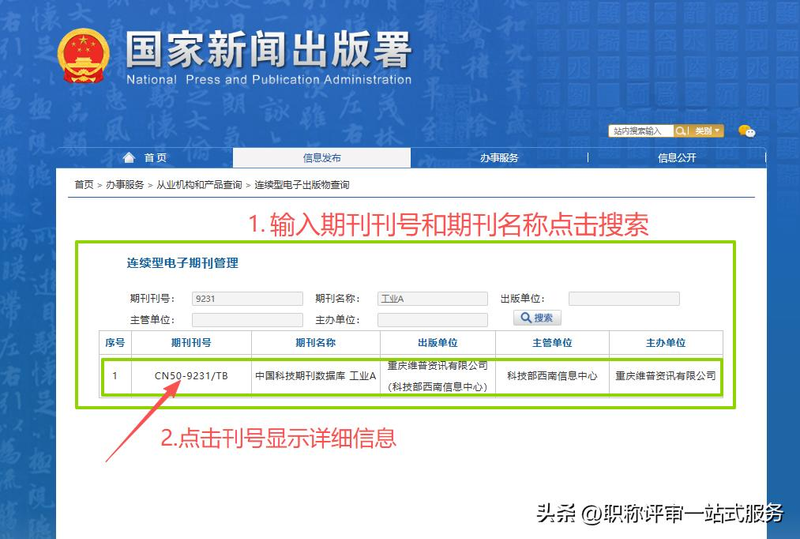Go to the 首页 navigation tab
800x539 pixels.
(155, 158)
